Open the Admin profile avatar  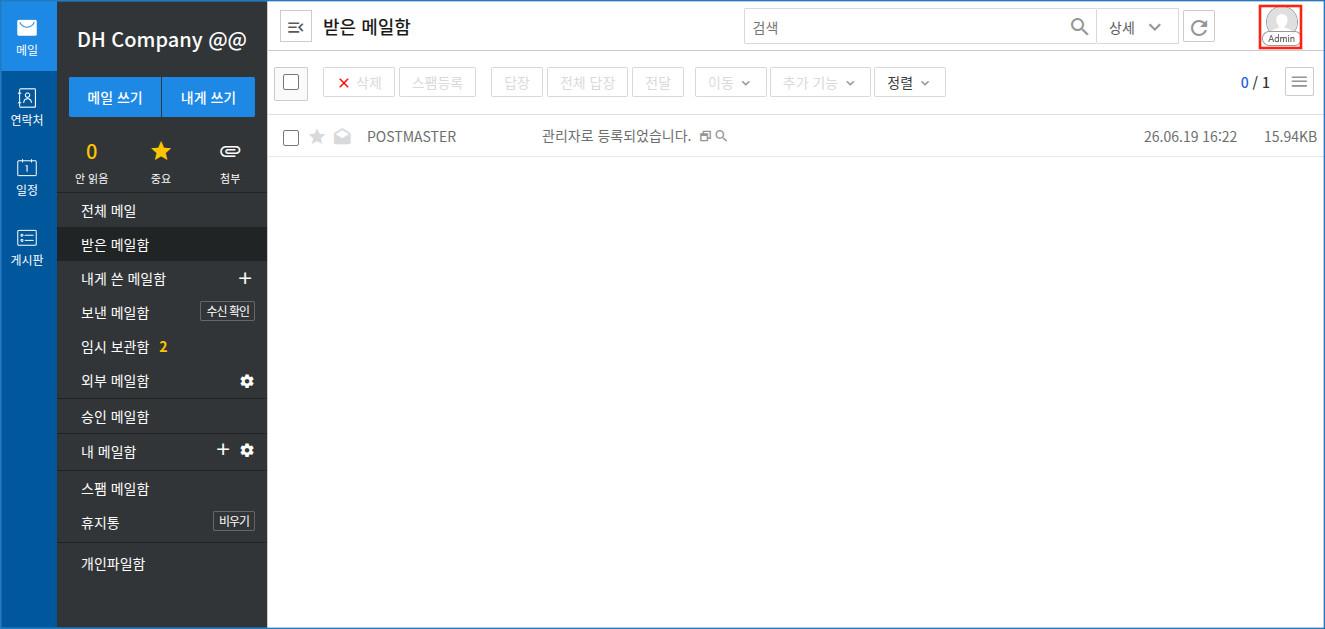[1281, 26]
